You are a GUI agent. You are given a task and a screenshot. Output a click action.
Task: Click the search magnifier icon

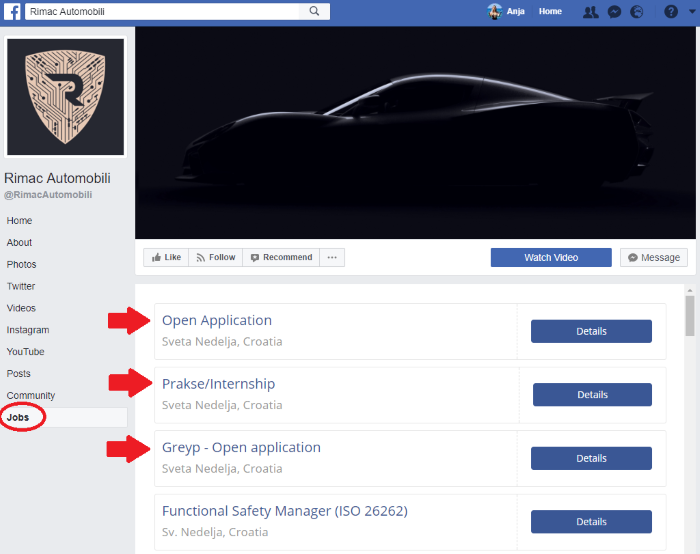point(314,12)
